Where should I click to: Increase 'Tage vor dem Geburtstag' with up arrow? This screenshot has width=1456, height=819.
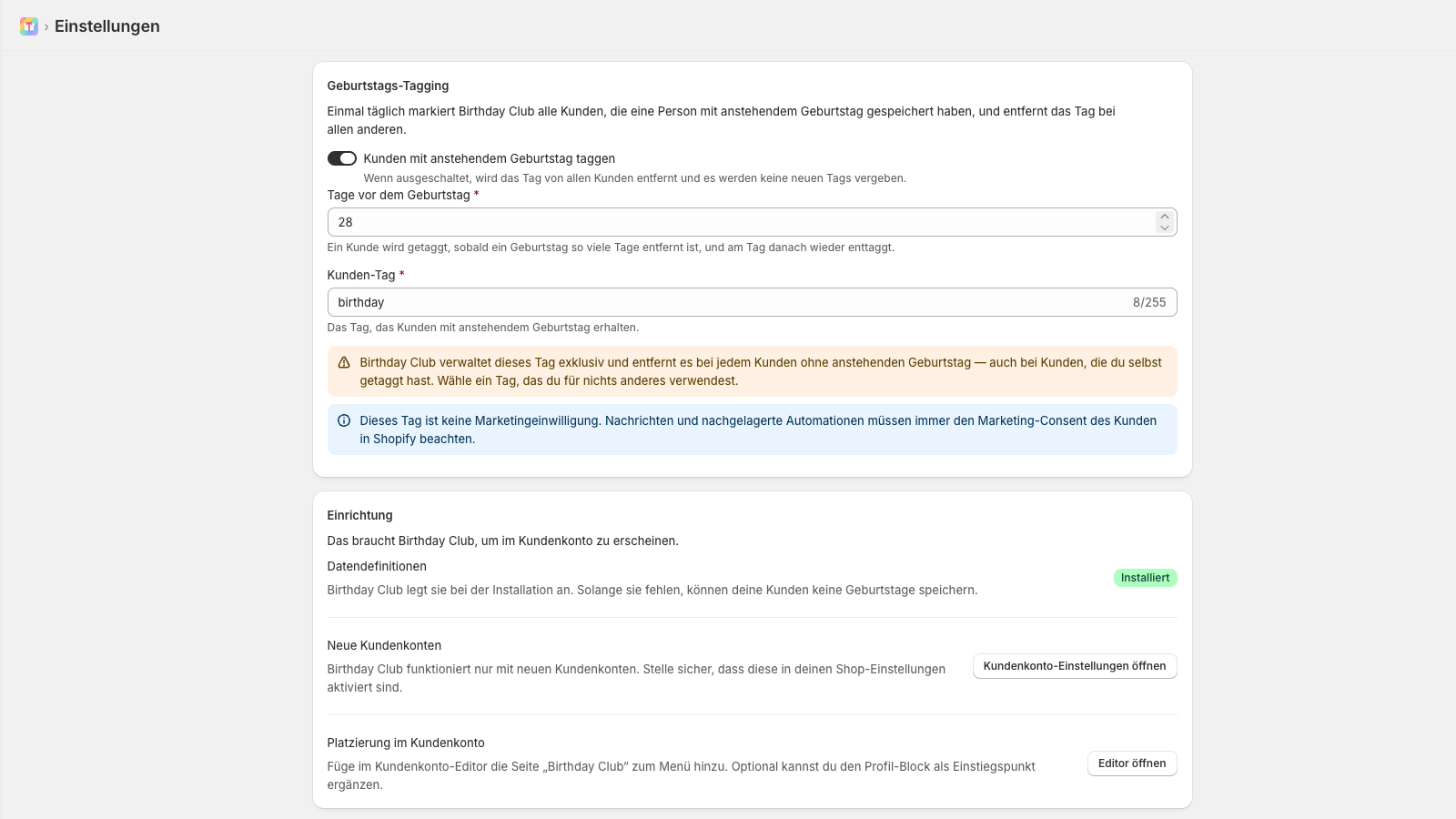click(1165, 217)
